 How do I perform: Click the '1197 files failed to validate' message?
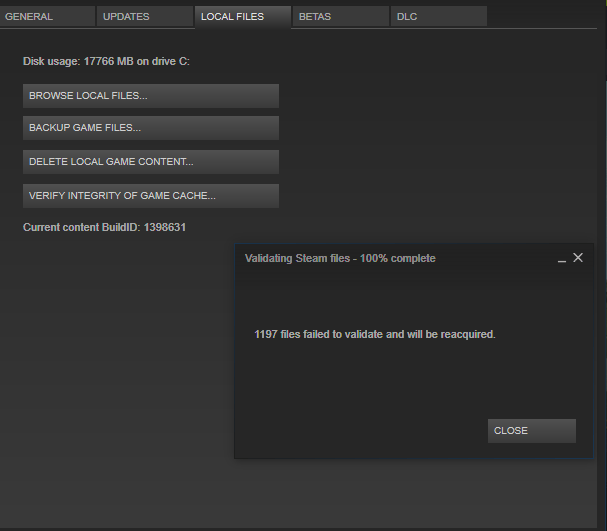(x=375, y=334)
